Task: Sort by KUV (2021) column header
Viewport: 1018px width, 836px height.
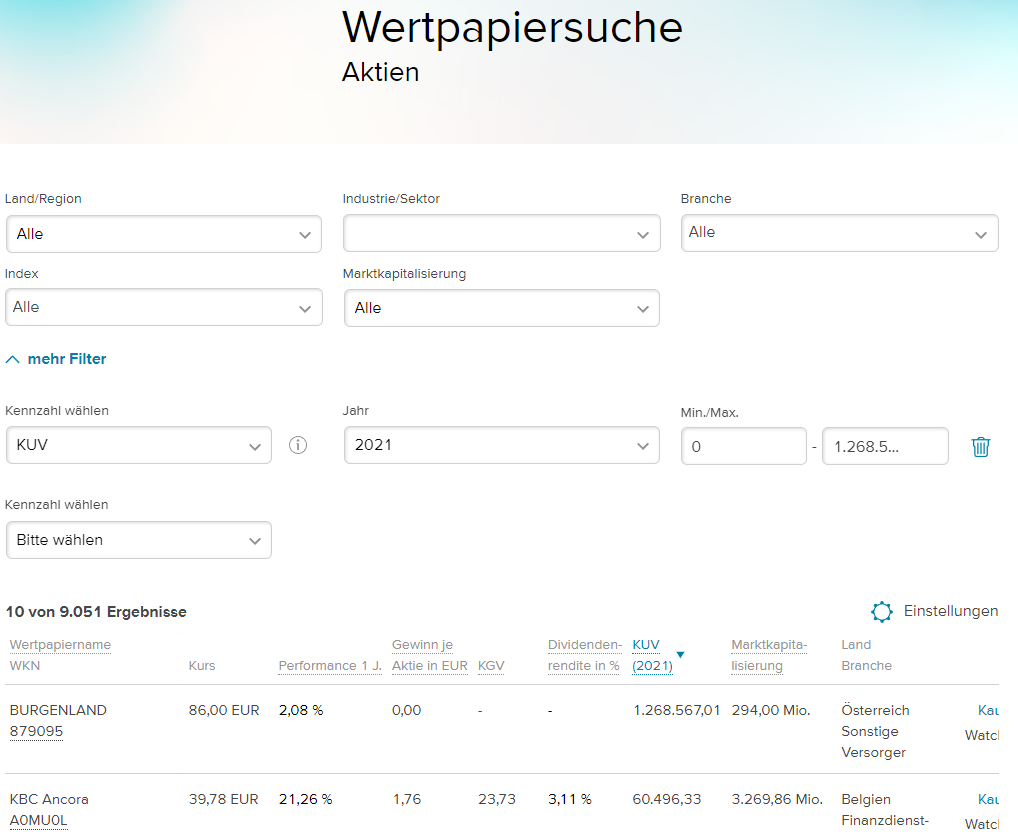Action: [652, 656]
